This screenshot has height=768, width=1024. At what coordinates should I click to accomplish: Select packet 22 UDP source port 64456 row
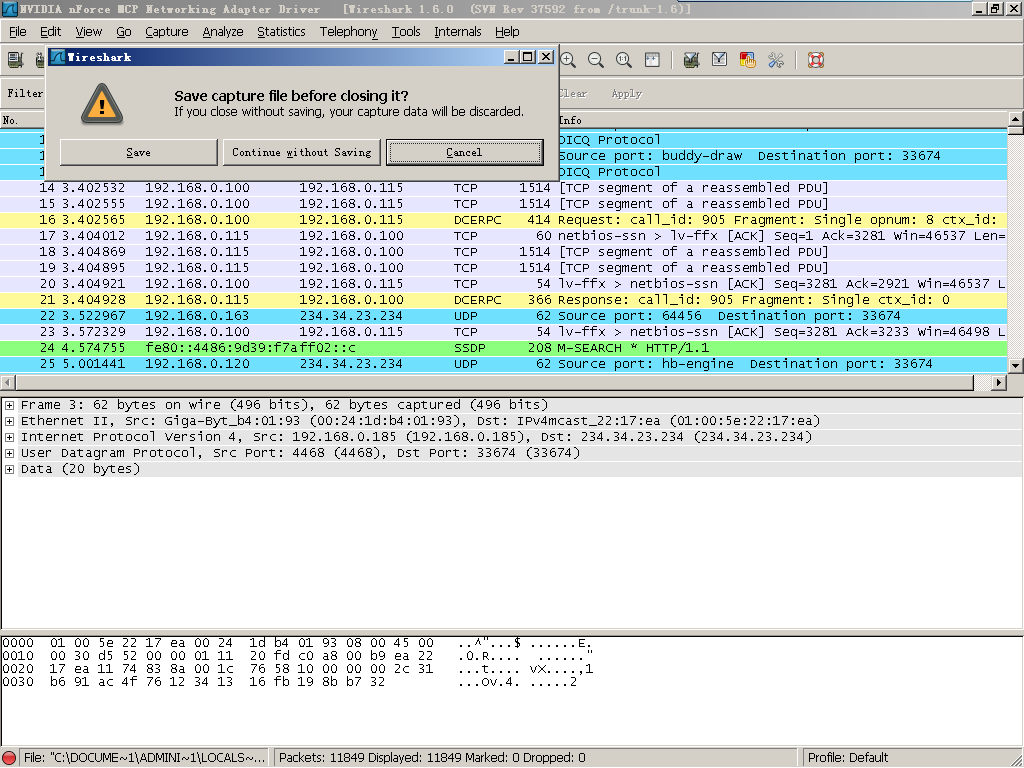[x=504, y=316]
